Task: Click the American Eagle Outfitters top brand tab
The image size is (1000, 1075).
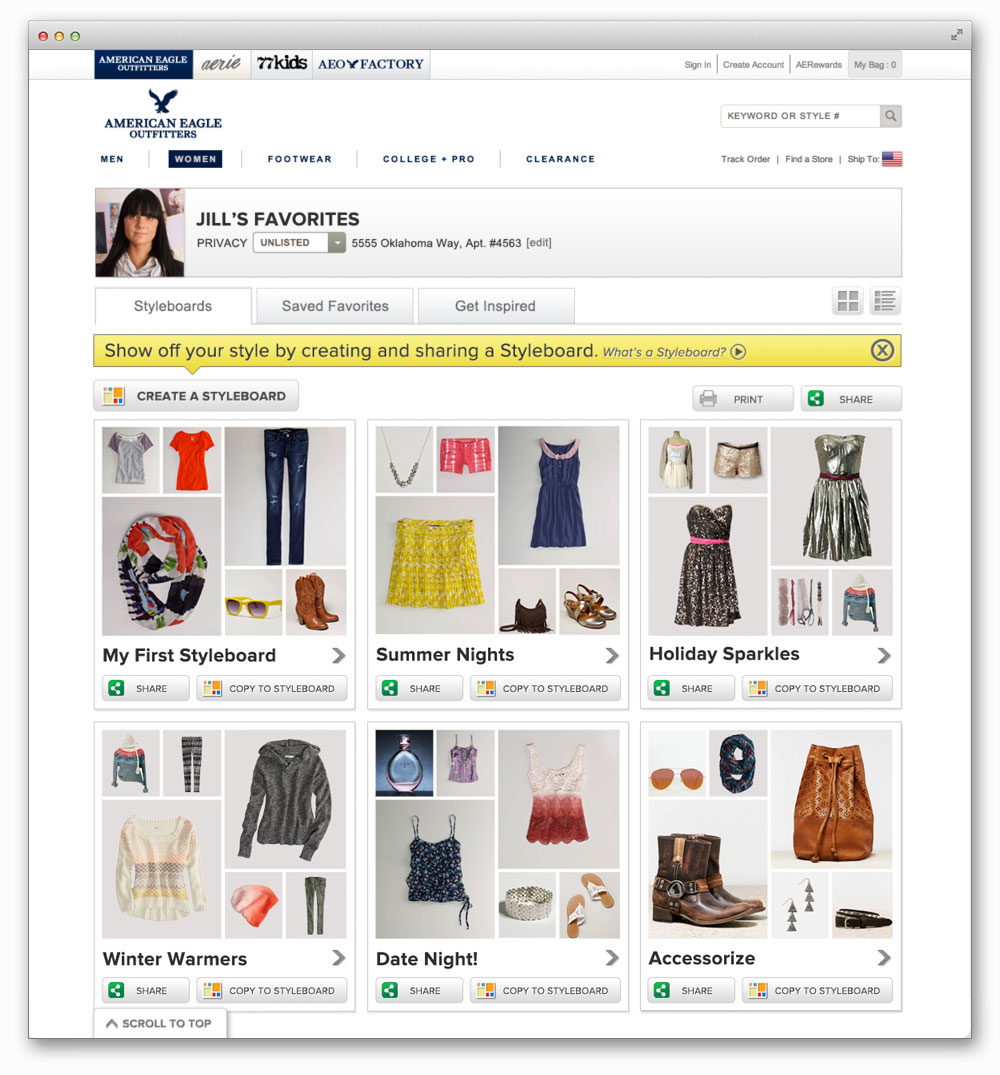Action: (143, 64)
